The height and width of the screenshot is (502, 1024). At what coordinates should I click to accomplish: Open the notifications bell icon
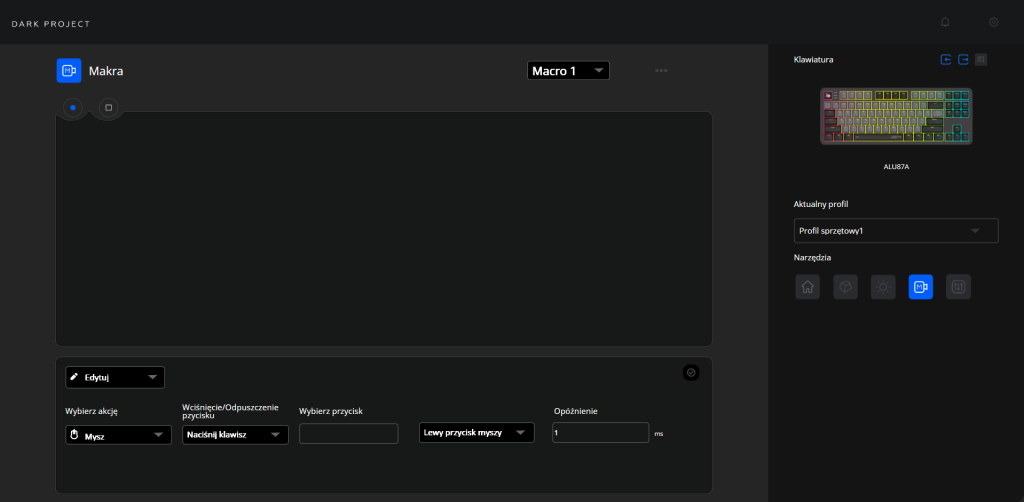946,22
